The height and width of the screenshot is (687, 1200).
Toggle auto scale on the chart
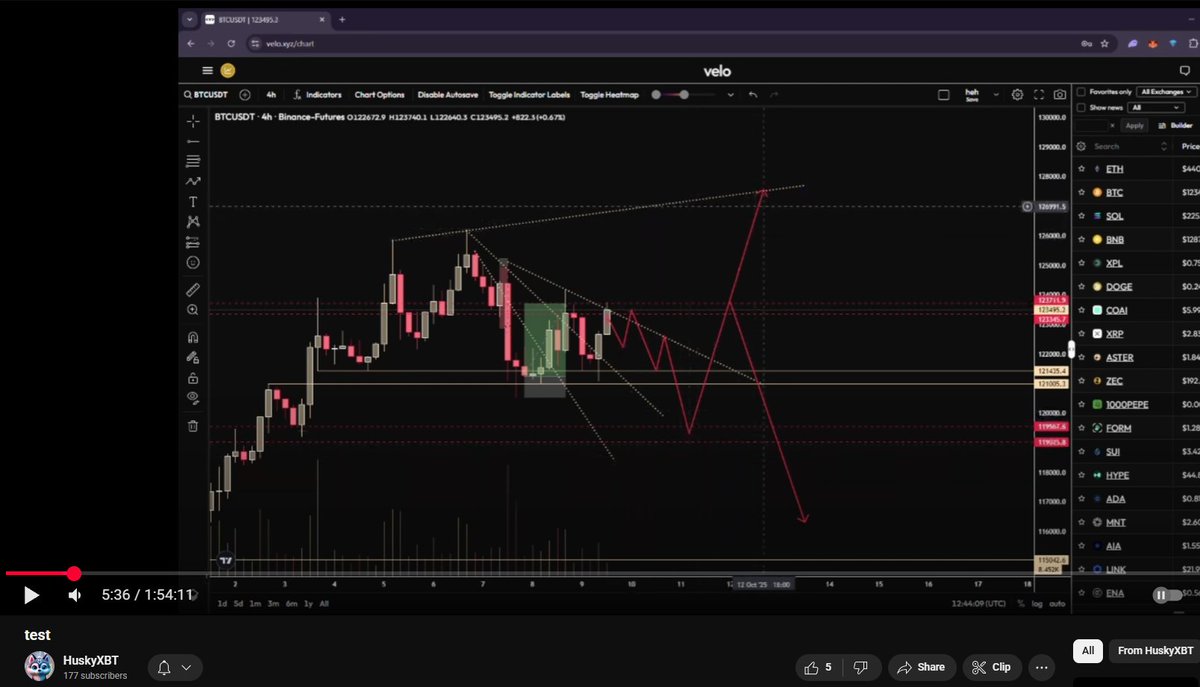(x=1057, y=604)
